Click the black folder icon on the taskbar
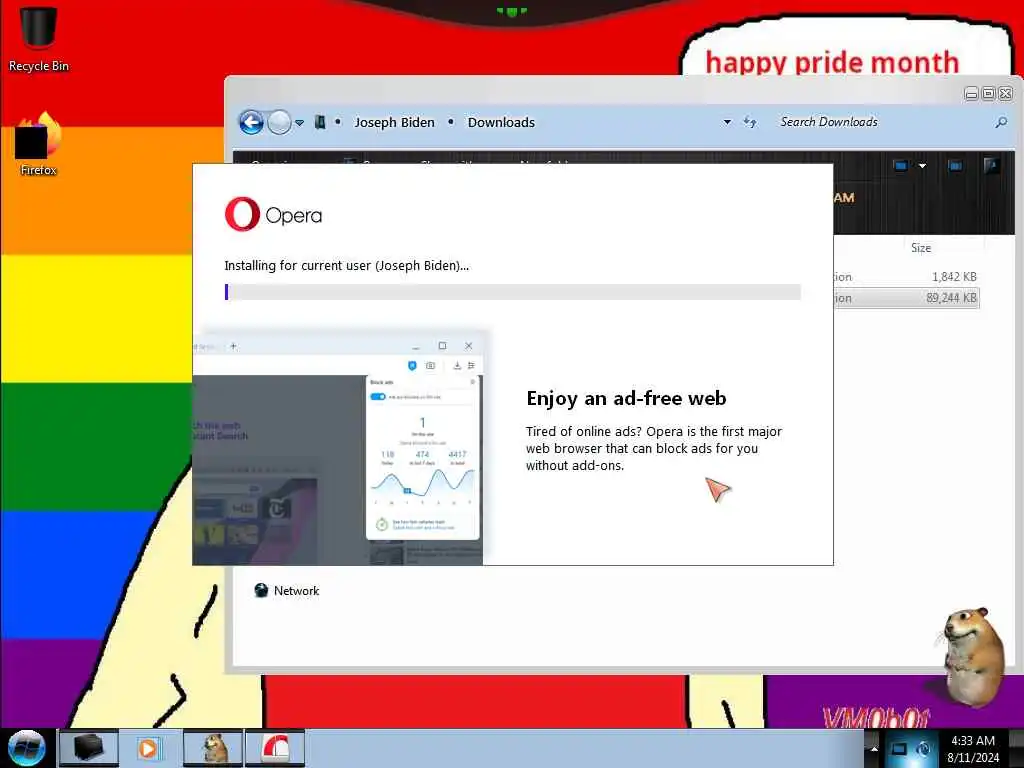1024x768 pixels. (x=88, y=748)
